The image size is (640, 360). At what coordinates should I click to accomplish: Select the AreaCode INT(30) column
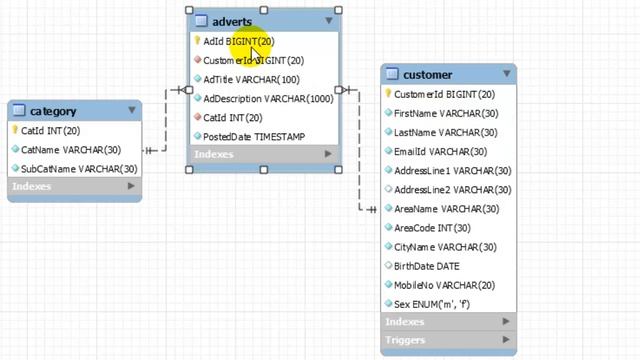point(432,228)
